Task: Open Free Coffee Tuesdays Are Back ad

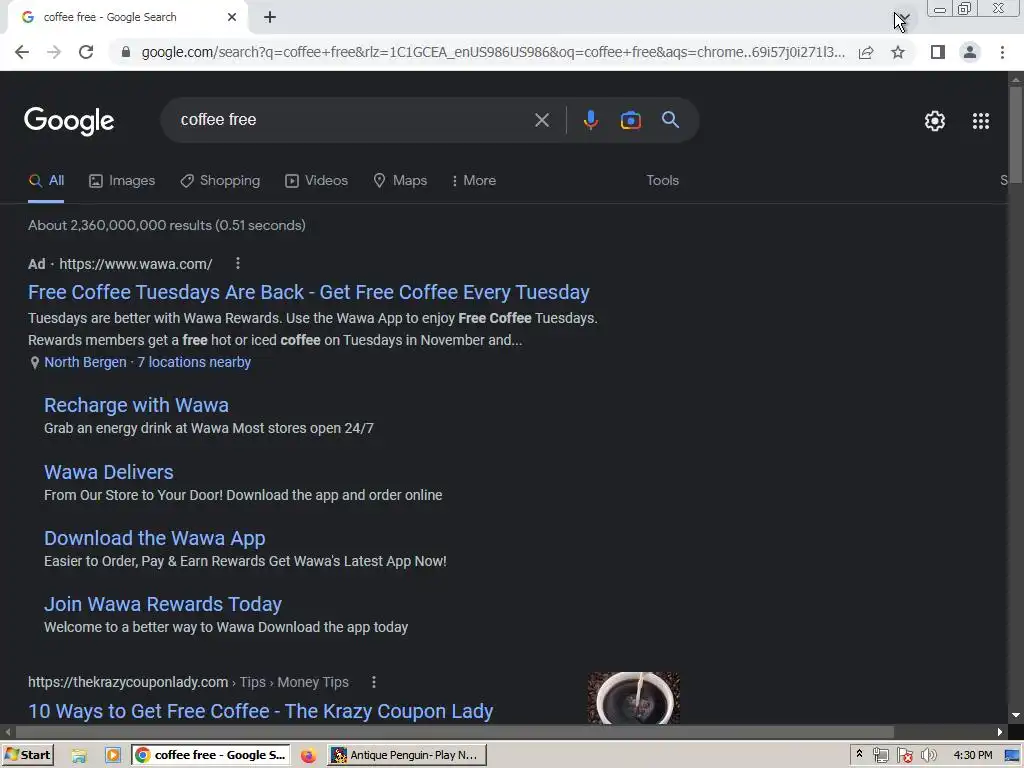Action: pyautogui.click(x=309, y=293)
